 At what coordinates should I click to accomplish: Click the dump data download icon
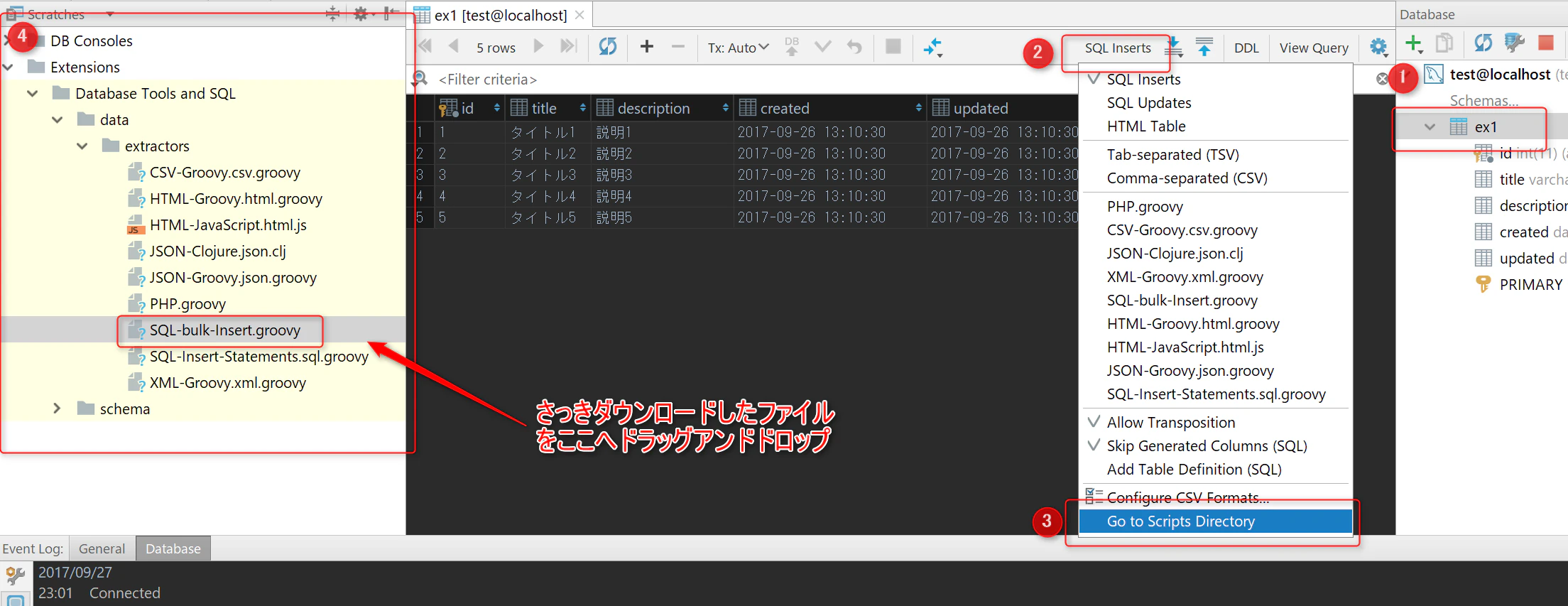coord(1175,47)
